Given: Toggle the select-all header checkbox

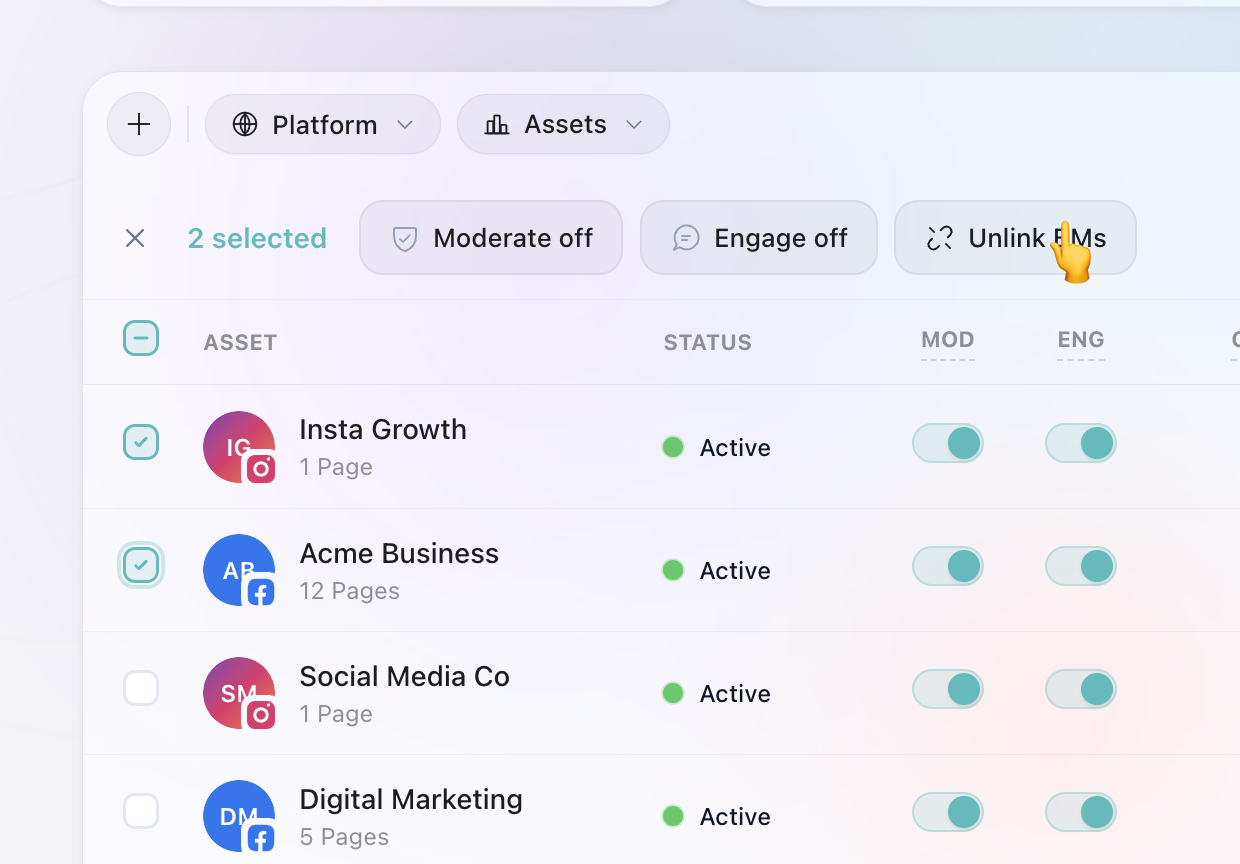Looking at the screenshot, I should pyautogui.click(x=141, y=338).
